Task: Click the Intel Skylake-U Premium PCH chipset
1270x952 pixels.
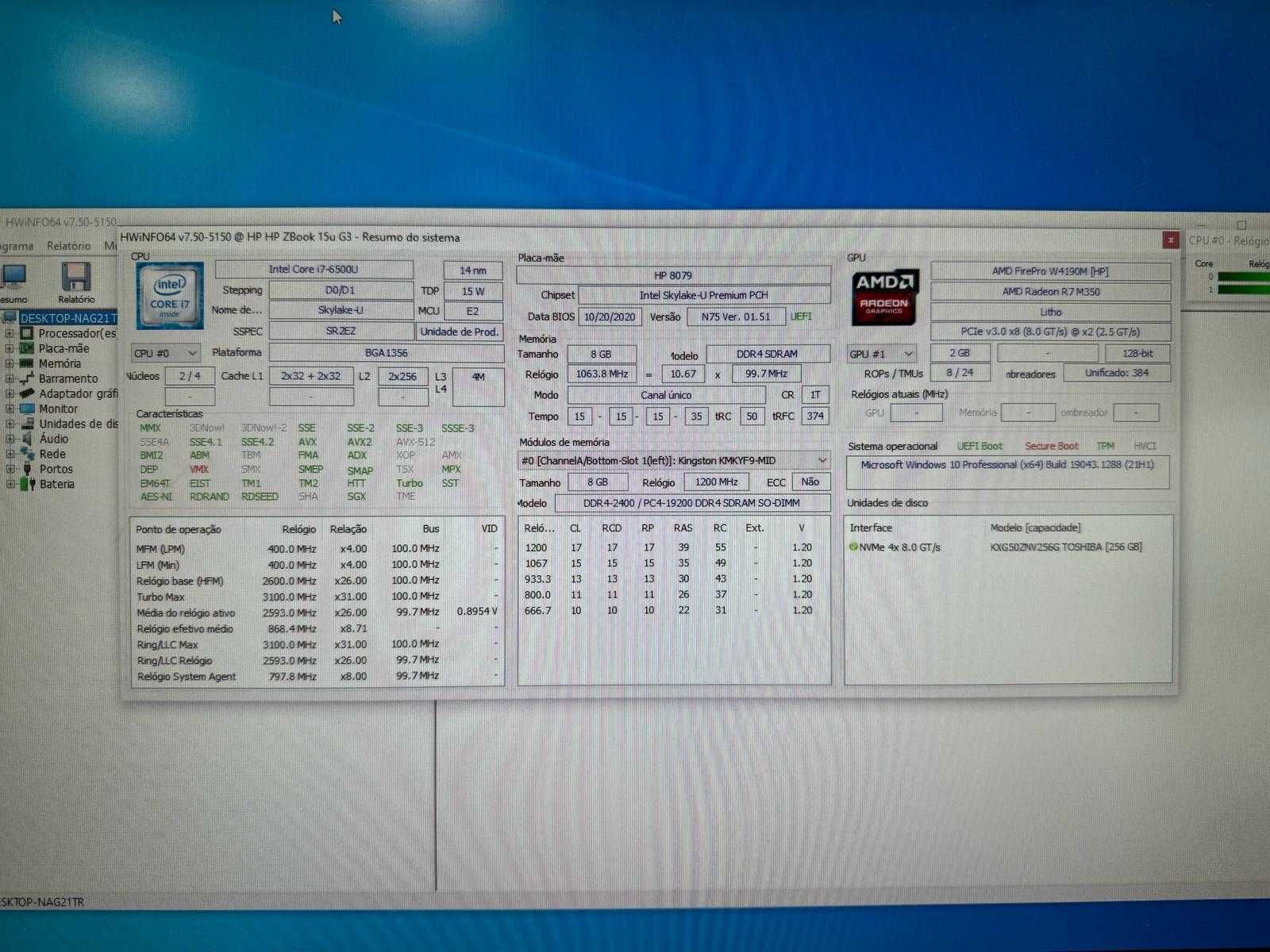Action: coord(704,295)
